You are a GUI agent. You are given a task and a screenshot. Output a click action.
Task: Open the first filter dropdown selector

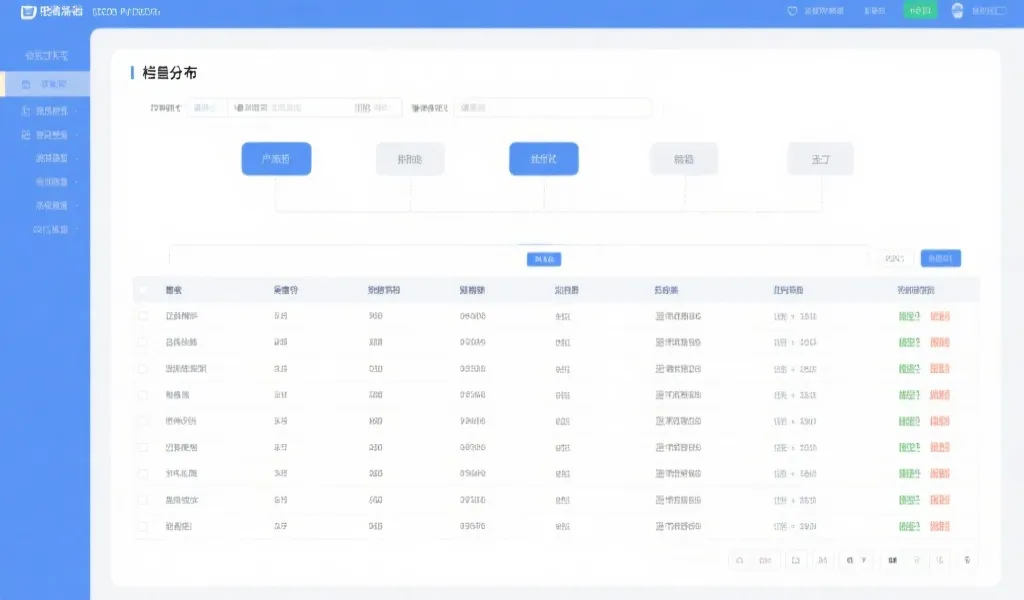[206, 107]
